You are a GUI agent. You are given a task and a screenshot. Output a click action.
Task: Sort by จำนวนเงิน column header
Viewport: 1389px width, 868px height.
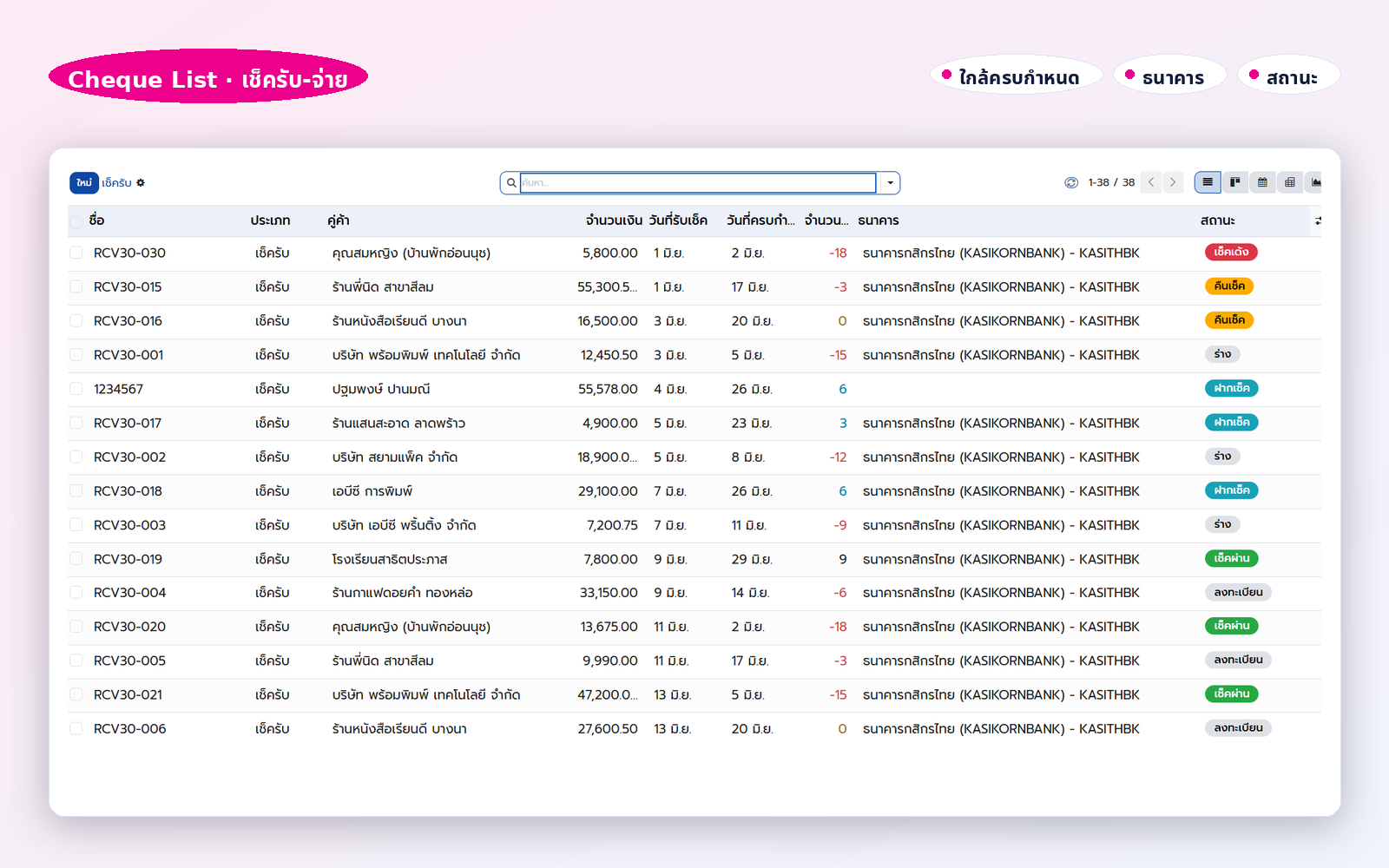click(614, 220)
